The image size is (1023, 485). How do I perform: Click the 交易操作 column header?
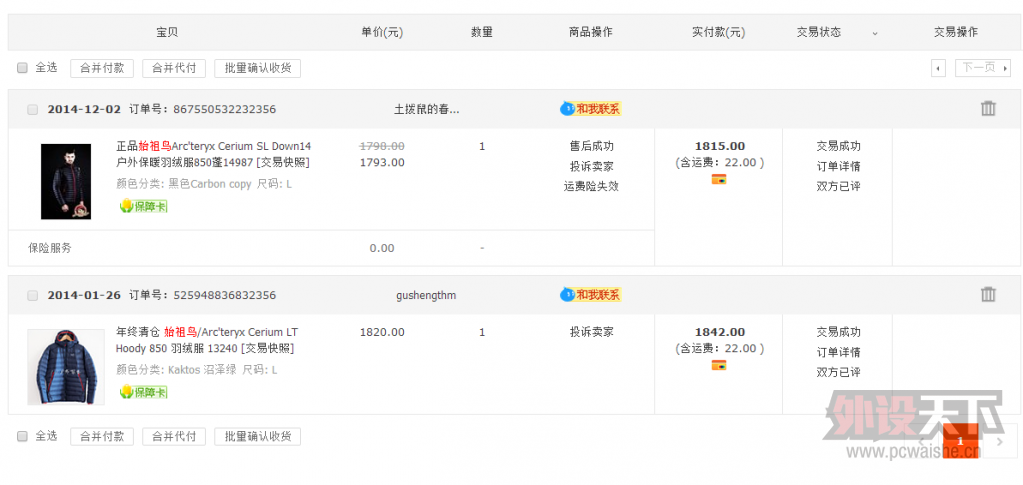click(x=956, y=32)
